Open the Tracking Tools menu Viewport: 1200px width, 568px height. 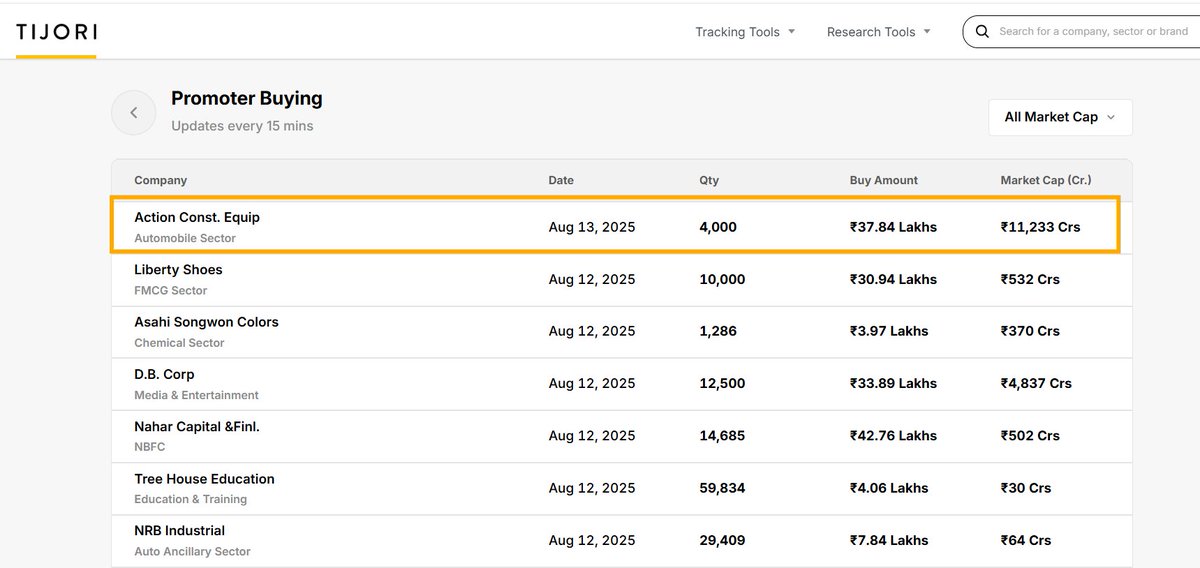pyautogui.click(x=745, y=32)
